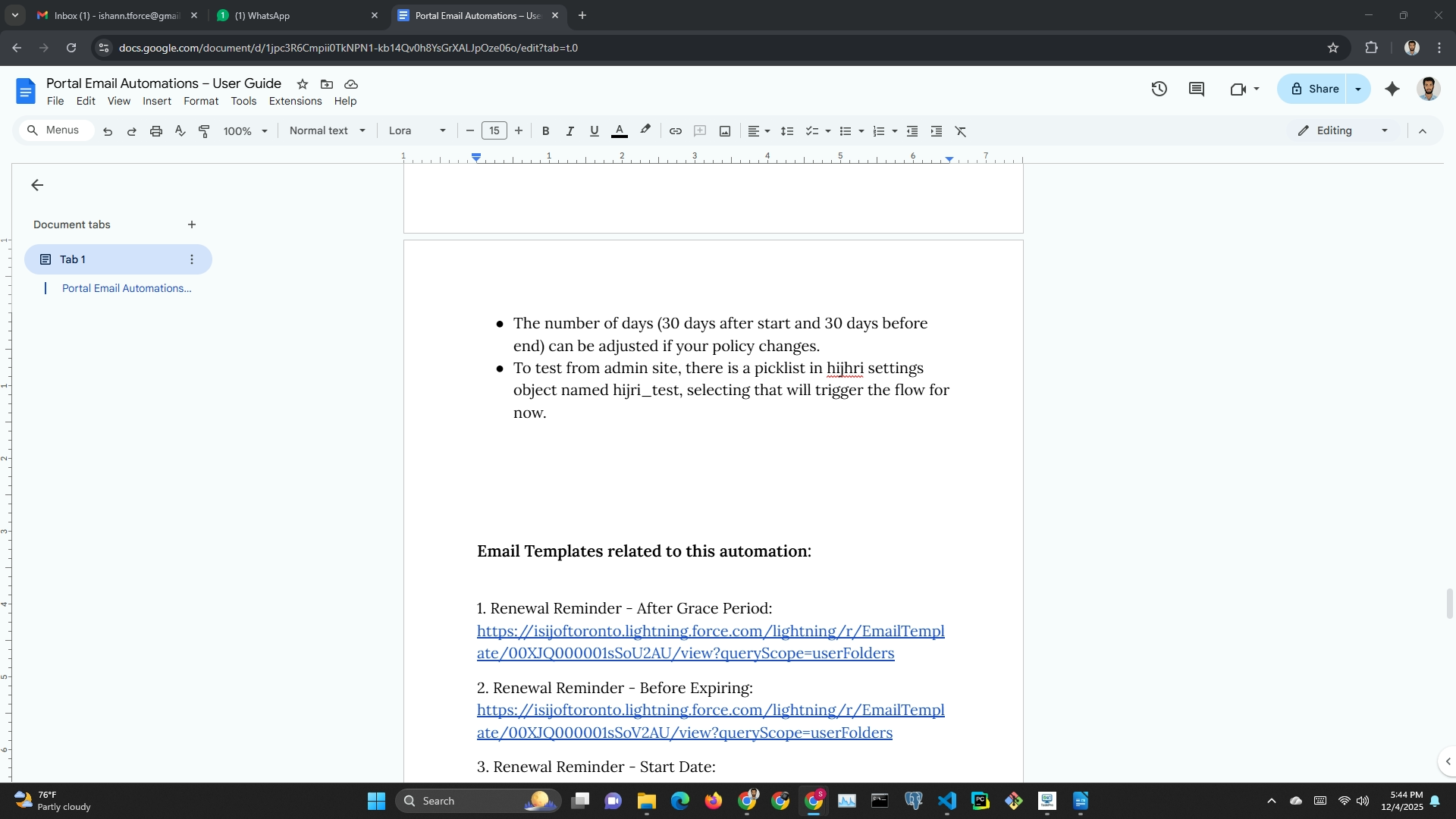Screen dimensions: 1456x819
Task: Toggle underline formatting
Action: pyautogui.click(x=594, y=131)
